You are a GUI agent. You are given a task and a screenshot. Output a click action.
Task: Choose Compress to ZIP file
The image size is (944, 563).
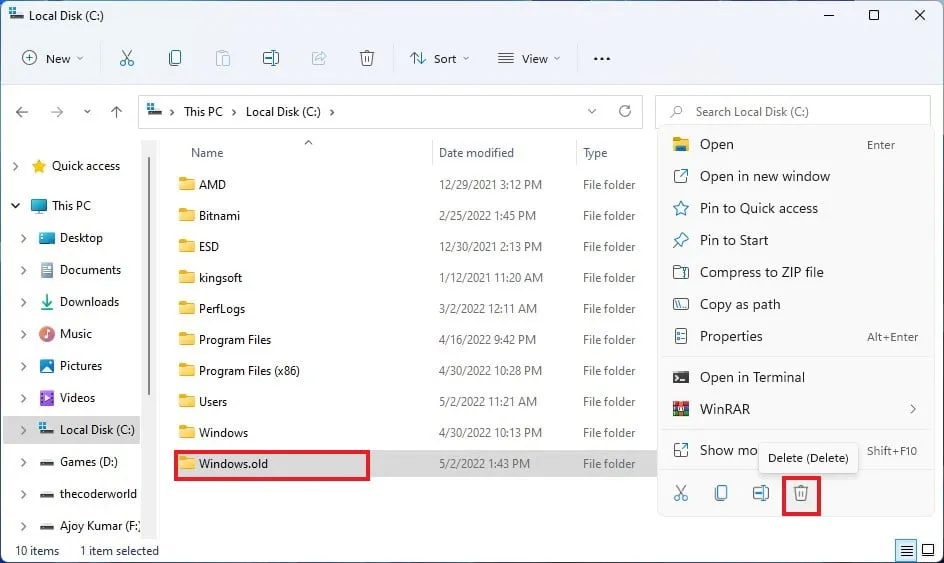[x=796, y=272]
